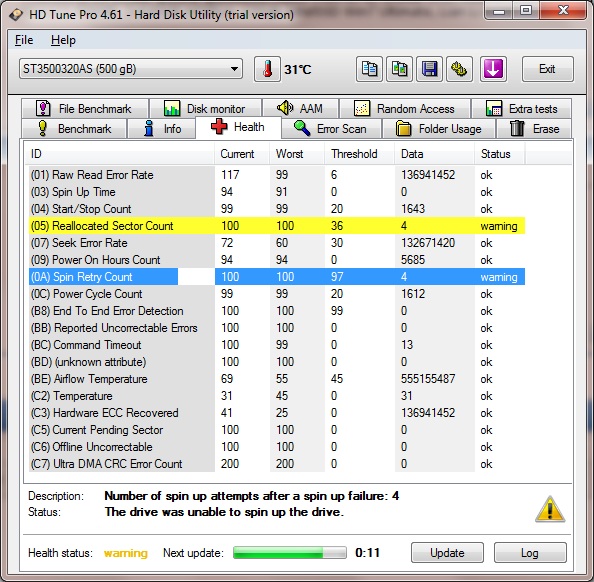Select the Power Cycle Count row
594x582 pixels.
[x=277, y=294]
